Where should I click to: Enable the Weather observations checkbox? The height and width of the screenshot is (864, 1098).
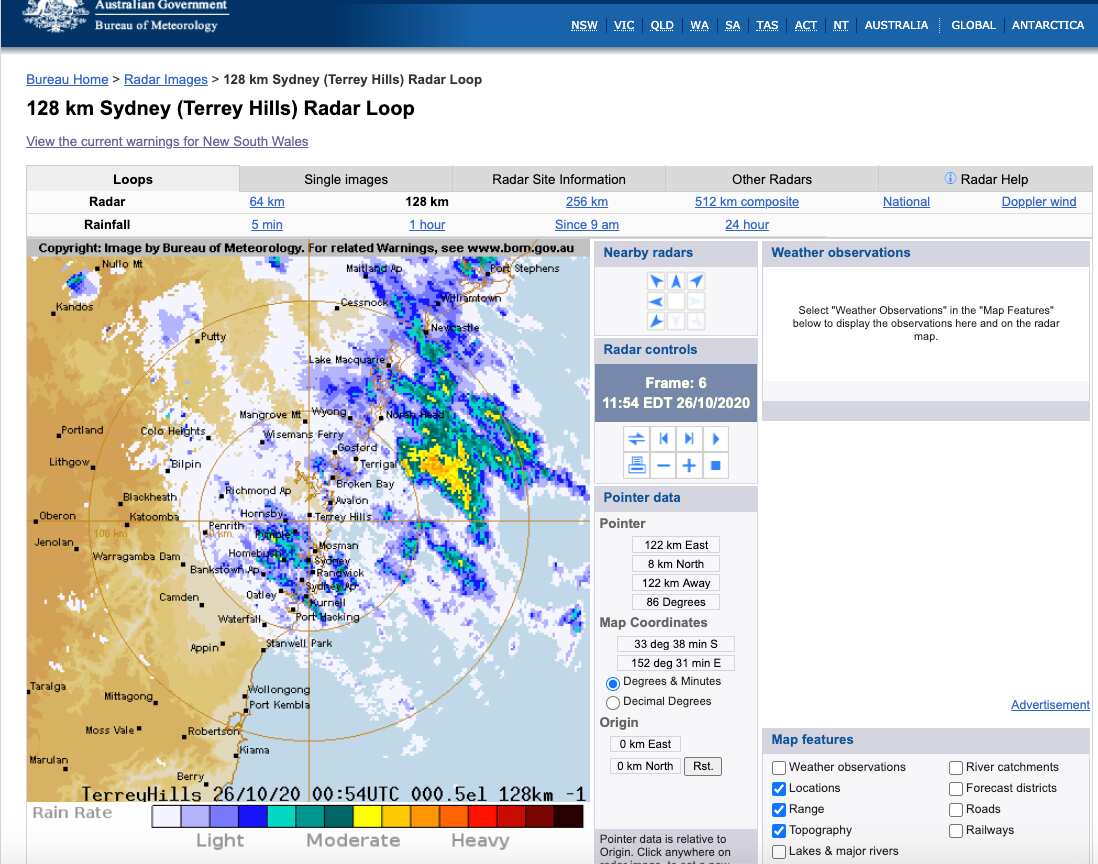click(x=778, y=767)
